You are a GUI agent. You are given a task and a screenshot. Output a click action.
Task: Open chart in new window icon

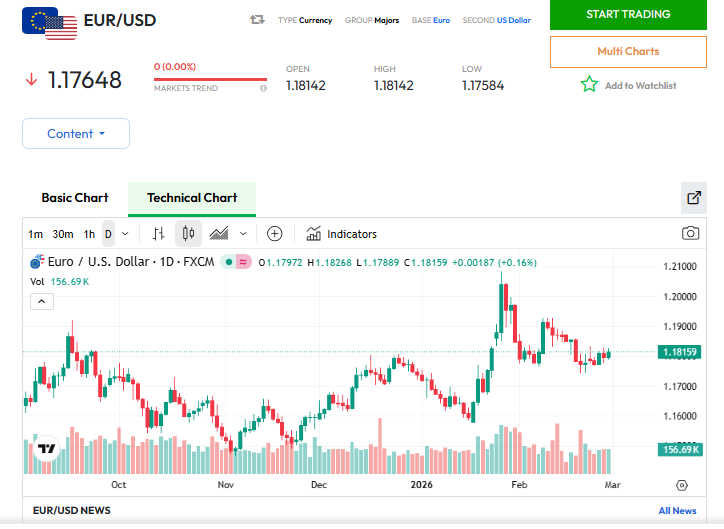(694, 198)
